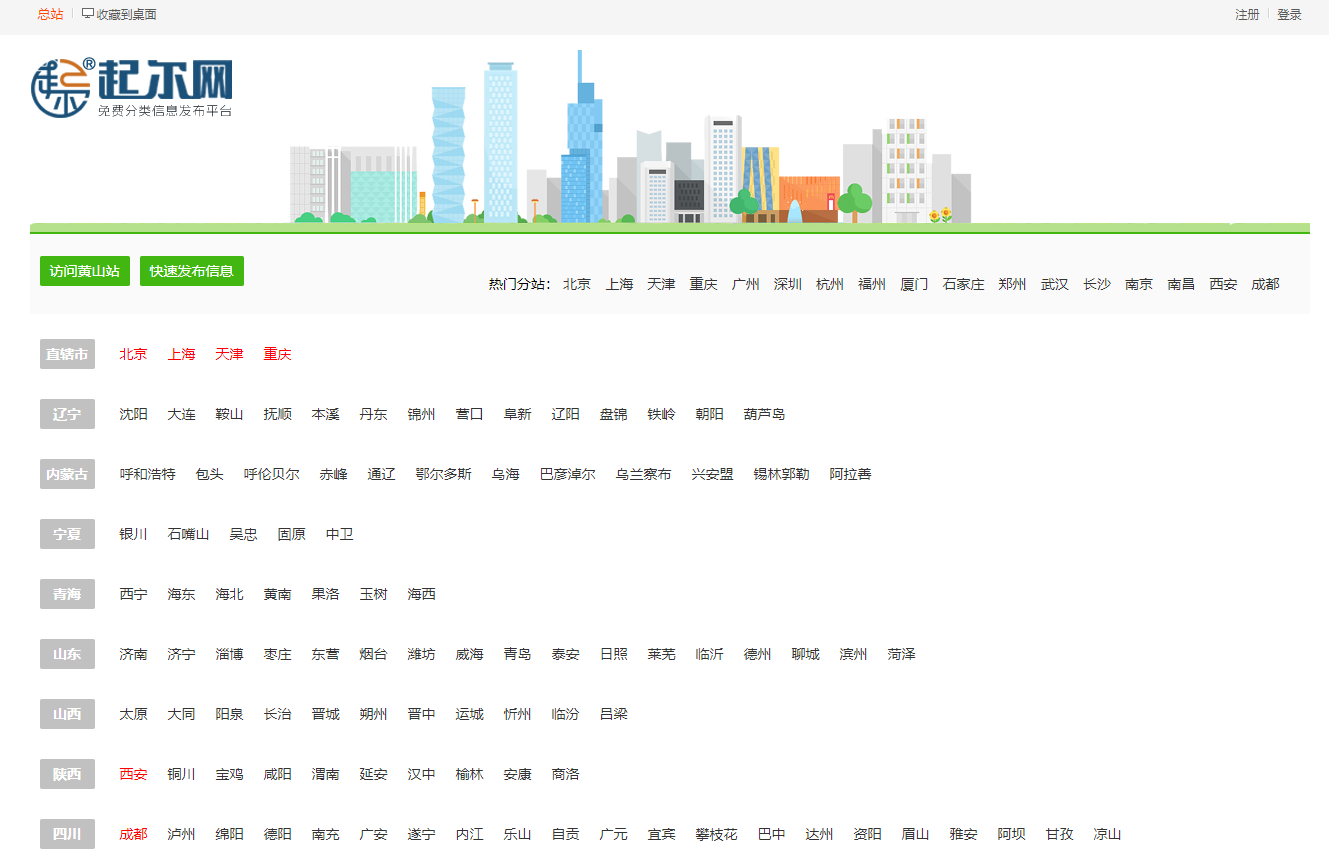Screen dimensions: 1329x852
Task: Open 玉树 in the 青海 row
Action: point(373,594)
